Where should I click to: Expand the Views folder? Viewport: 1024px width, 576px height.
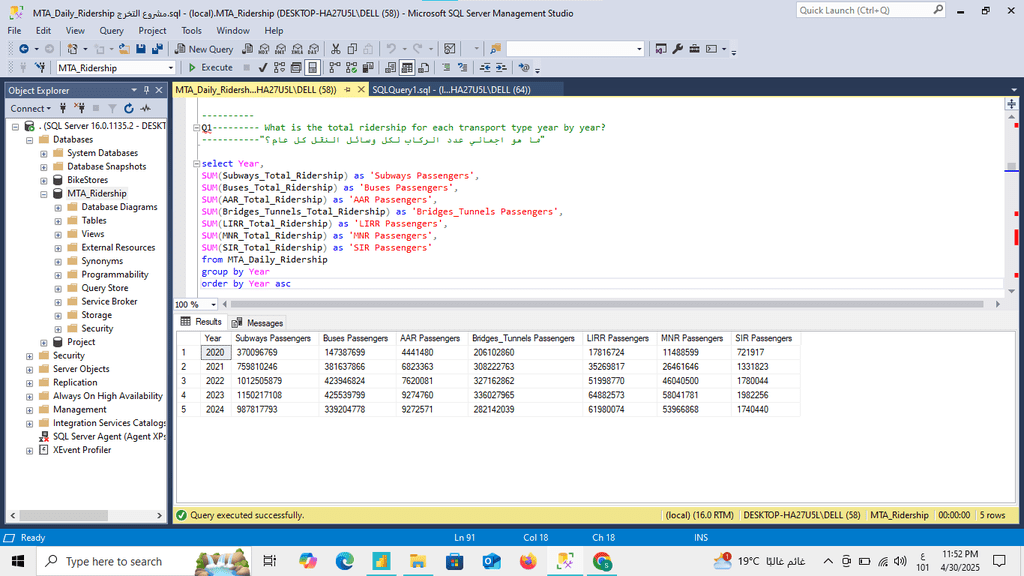(x=58, y=234)
